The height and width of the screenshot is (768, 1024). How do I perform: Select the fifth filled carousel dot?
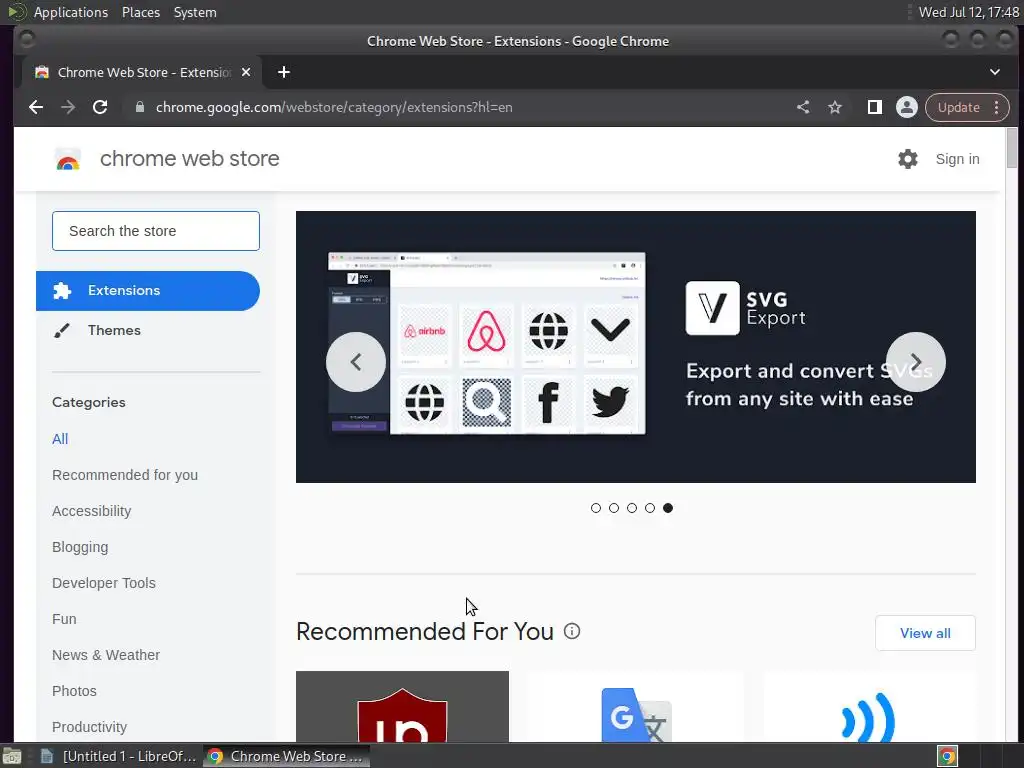667,508
